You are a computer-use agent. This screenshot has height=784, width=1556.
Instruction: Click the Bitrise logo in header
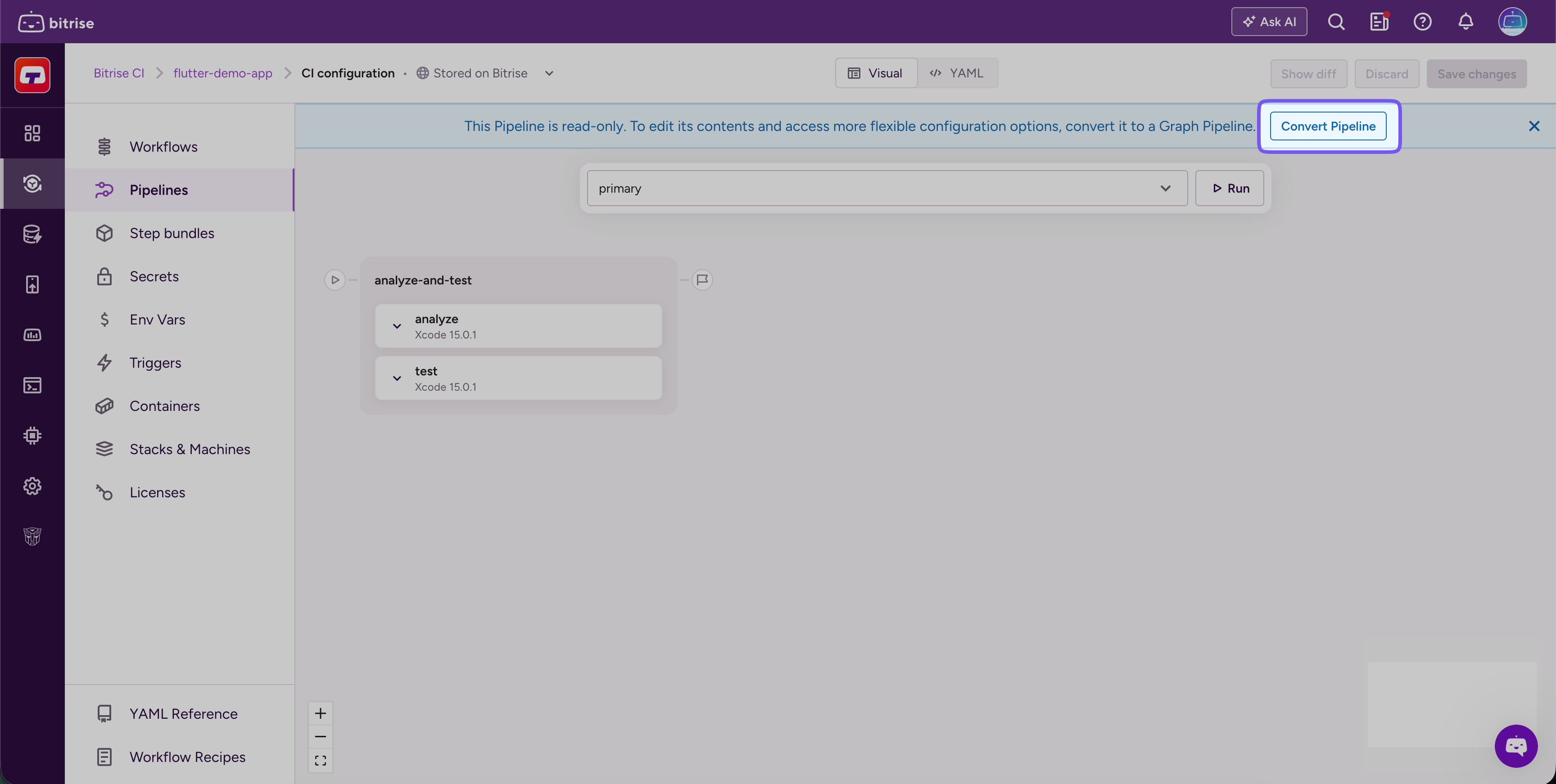click(x=56, y=23)
